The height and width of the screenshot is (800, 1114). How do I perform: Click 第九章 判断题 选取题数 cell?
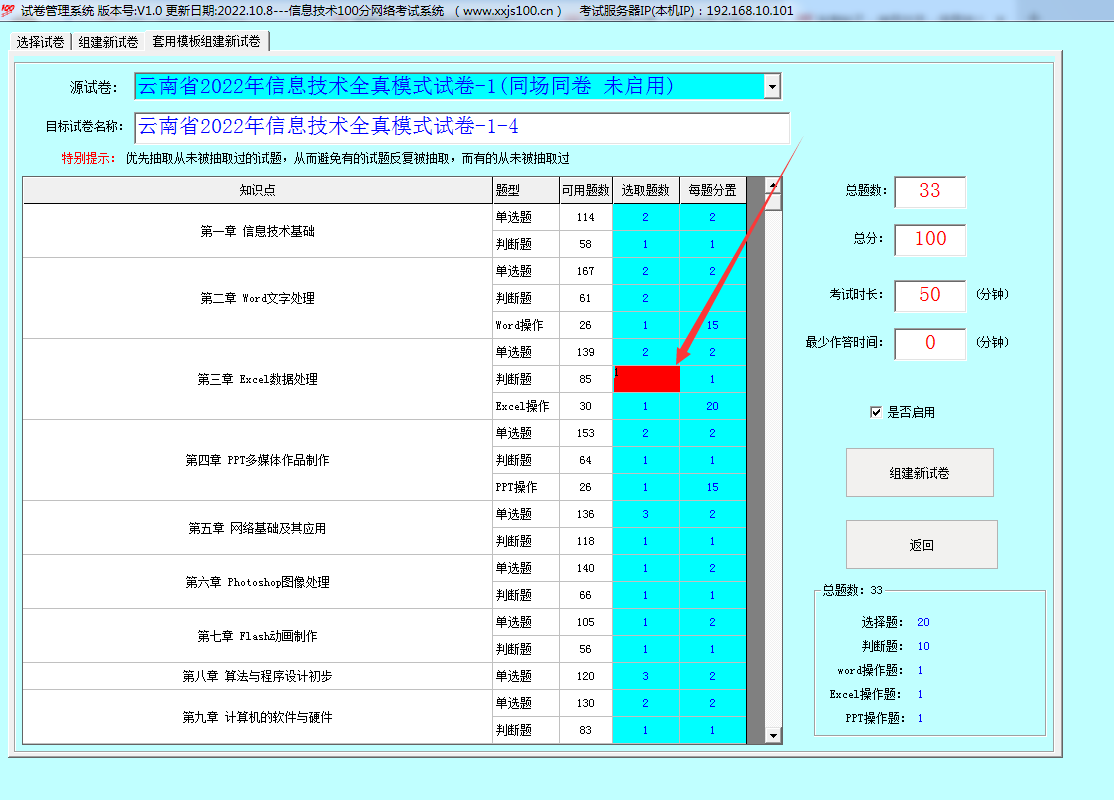pyautogui.click(x=646, y=730)
